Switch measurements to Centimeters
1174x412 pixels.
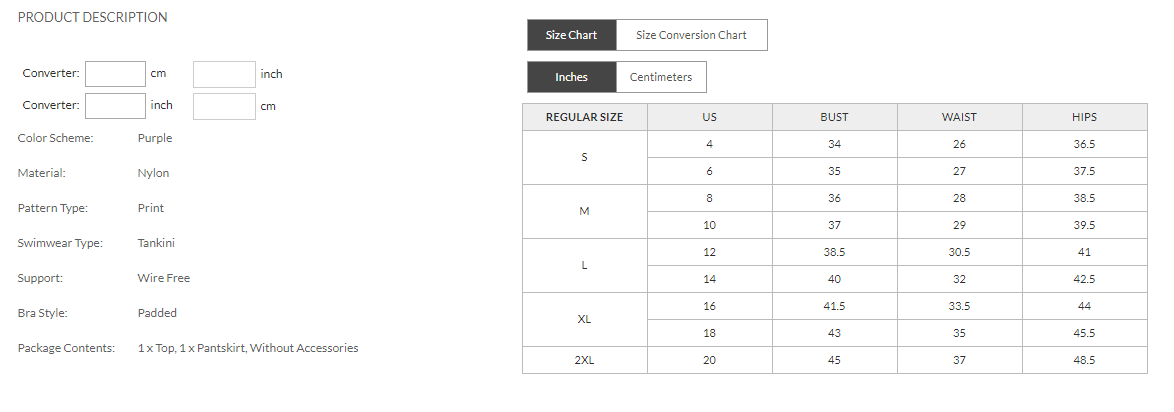point(660,77)
